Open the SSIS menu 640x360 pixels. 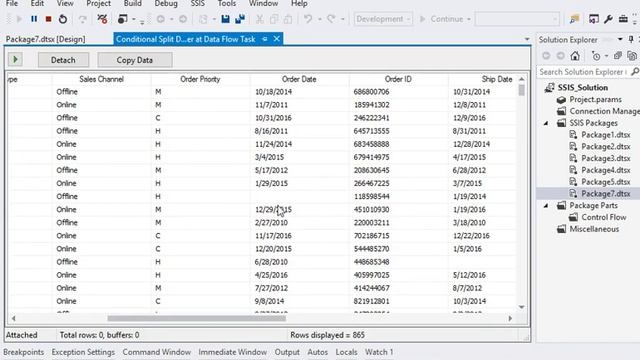point(198,4)
